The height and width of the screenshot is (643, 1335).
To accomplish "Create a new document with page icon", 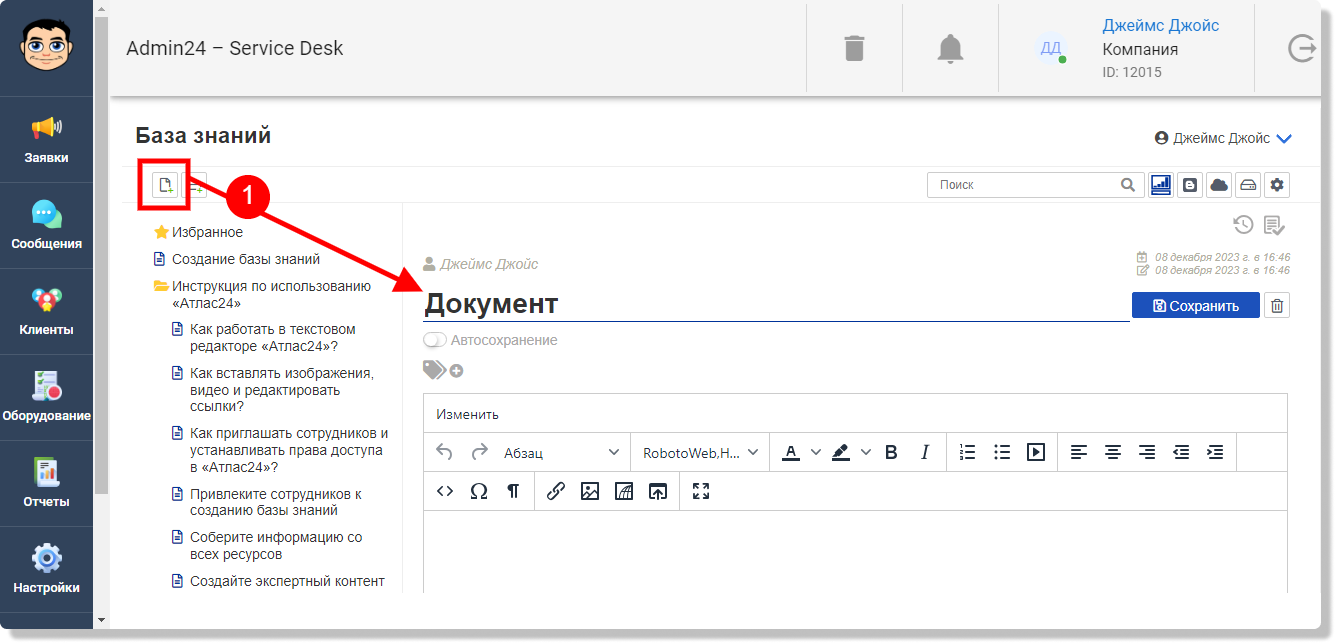I will pyautogui.click(x=166, y=185).
